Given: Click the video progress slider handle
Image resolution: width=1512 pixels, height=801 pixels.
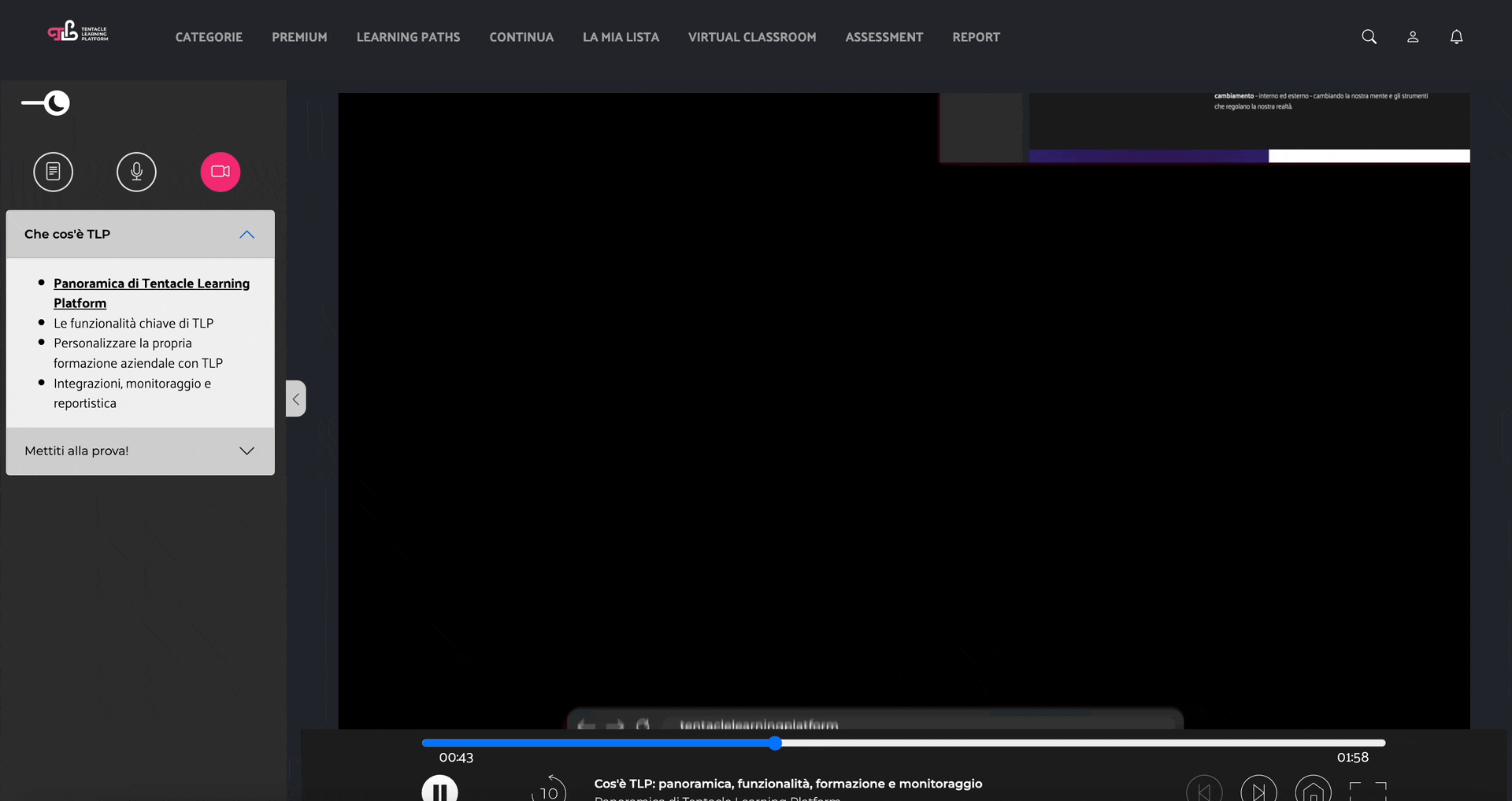Looking at the screenshot, I should 776,743.
